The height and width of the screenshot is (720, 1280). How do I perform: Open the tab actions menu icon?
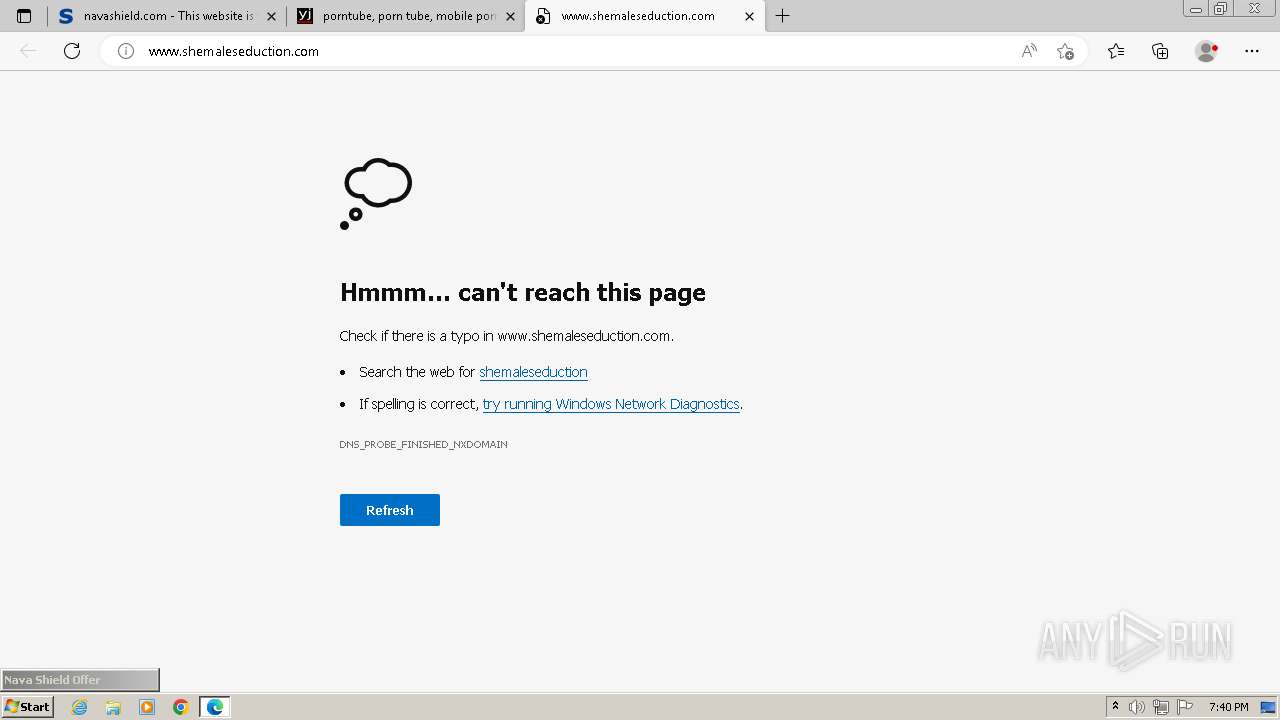pos(24,16)
